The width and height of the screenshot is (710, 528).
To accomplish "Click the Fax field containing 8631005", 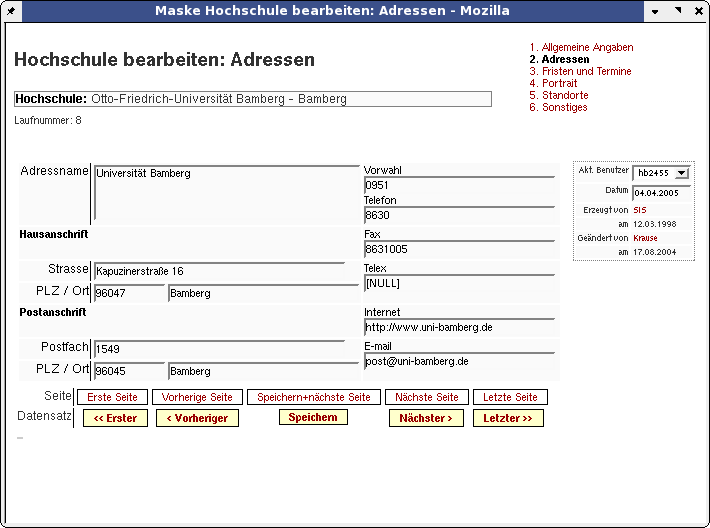I will 459,249.
